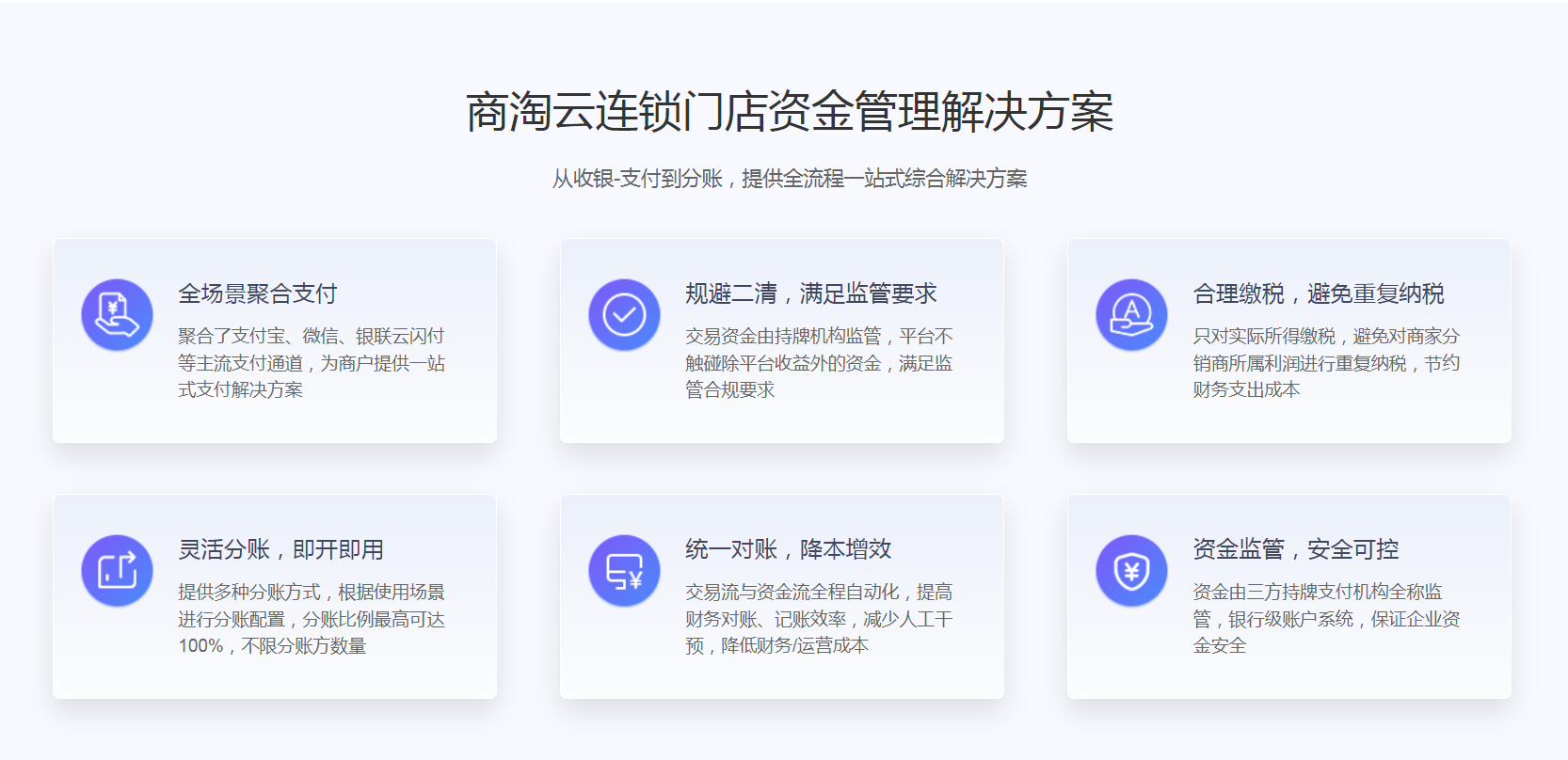Click the hand-holding-yen aggregated payment icon
Viewport: 1568px width, 760px height.
[117, 315]
